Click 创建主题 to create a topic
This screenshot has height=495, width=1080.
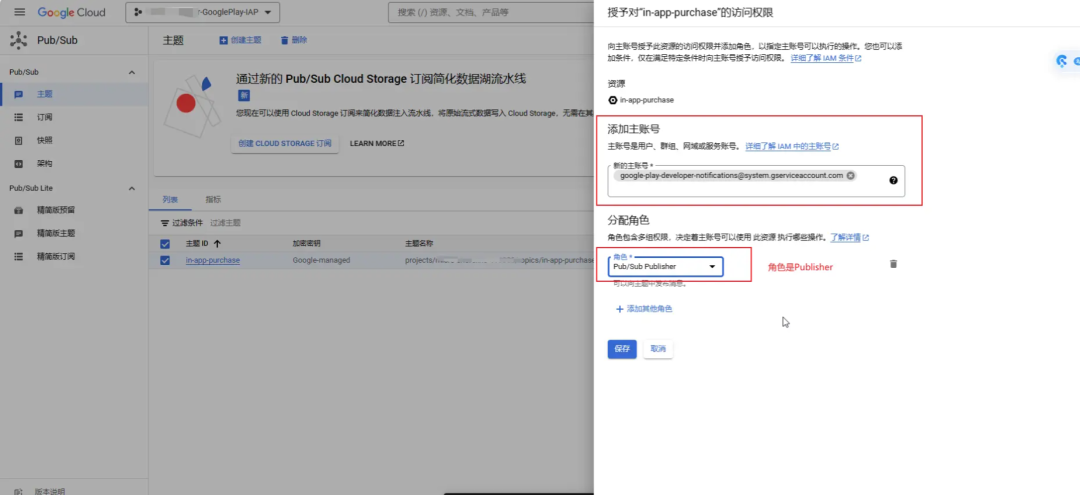[240, 41]
